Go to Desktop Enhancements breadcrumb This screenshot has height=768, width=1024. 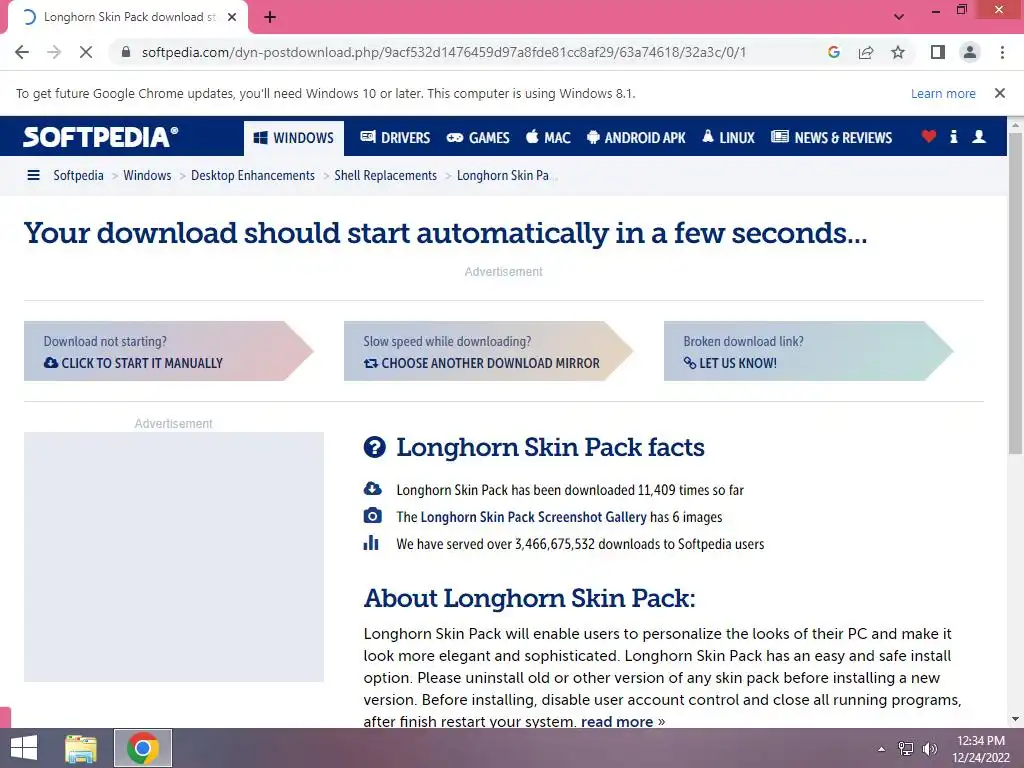tap(253, 175)
